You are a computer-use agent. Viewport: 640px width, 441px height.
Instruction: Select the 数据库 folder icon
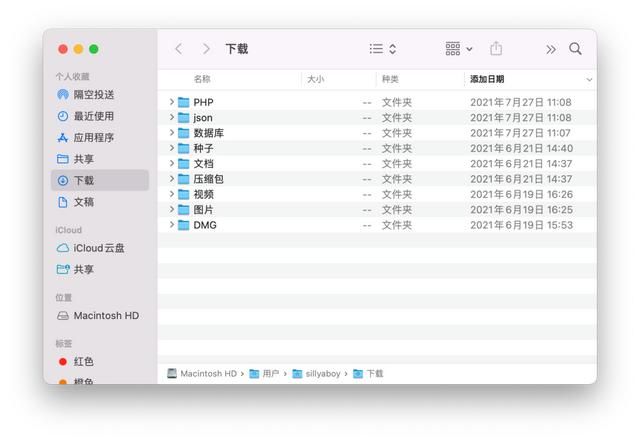pyautogui.click(x=184, y=133)
